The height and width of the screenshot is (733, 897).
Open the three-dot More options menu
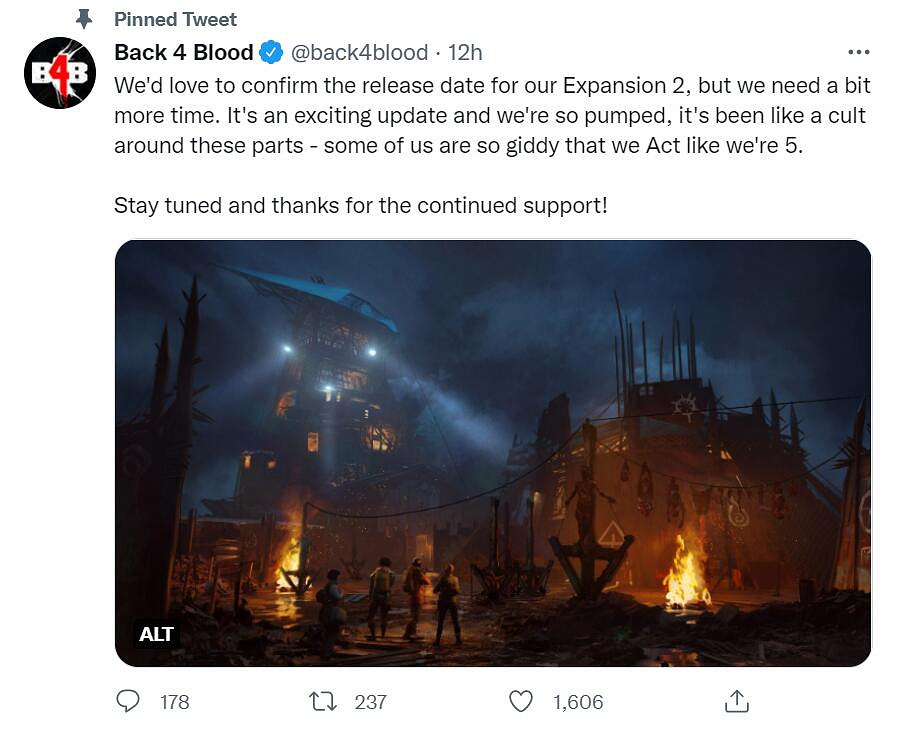pos(858,52)
